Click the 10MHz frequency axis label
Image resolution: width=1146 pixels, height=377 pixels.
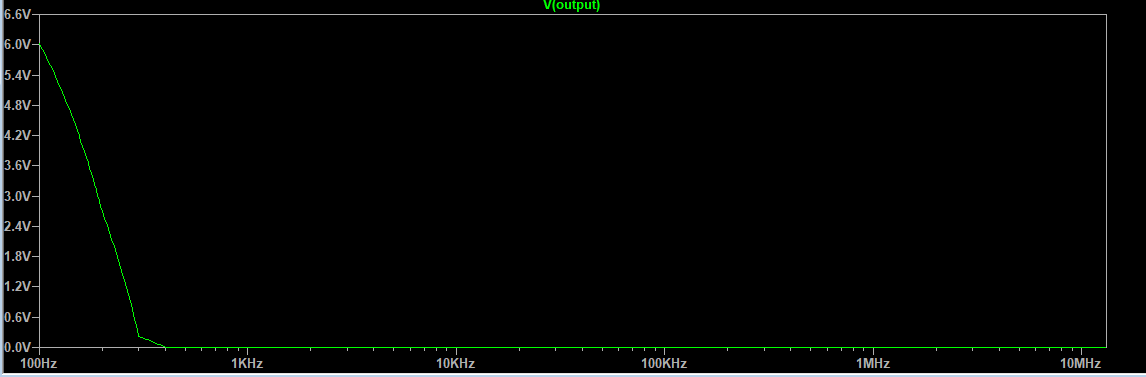[1081, 363]
